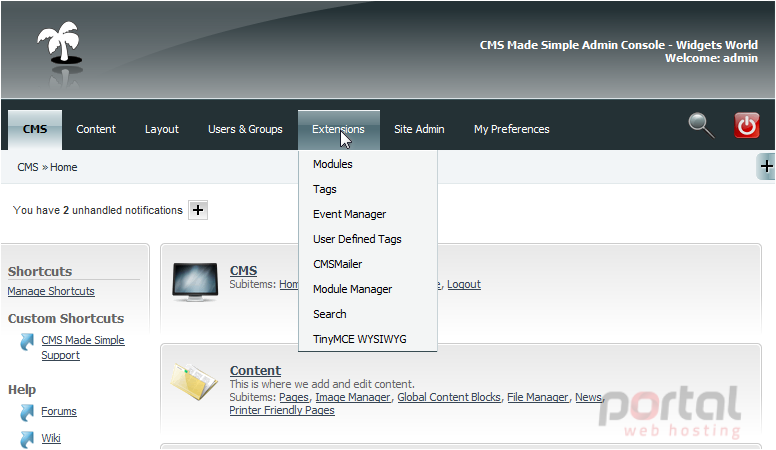Open the Image Manager subitem link
The height and width of the screenshot is (450, 776).
coord(353,397)
